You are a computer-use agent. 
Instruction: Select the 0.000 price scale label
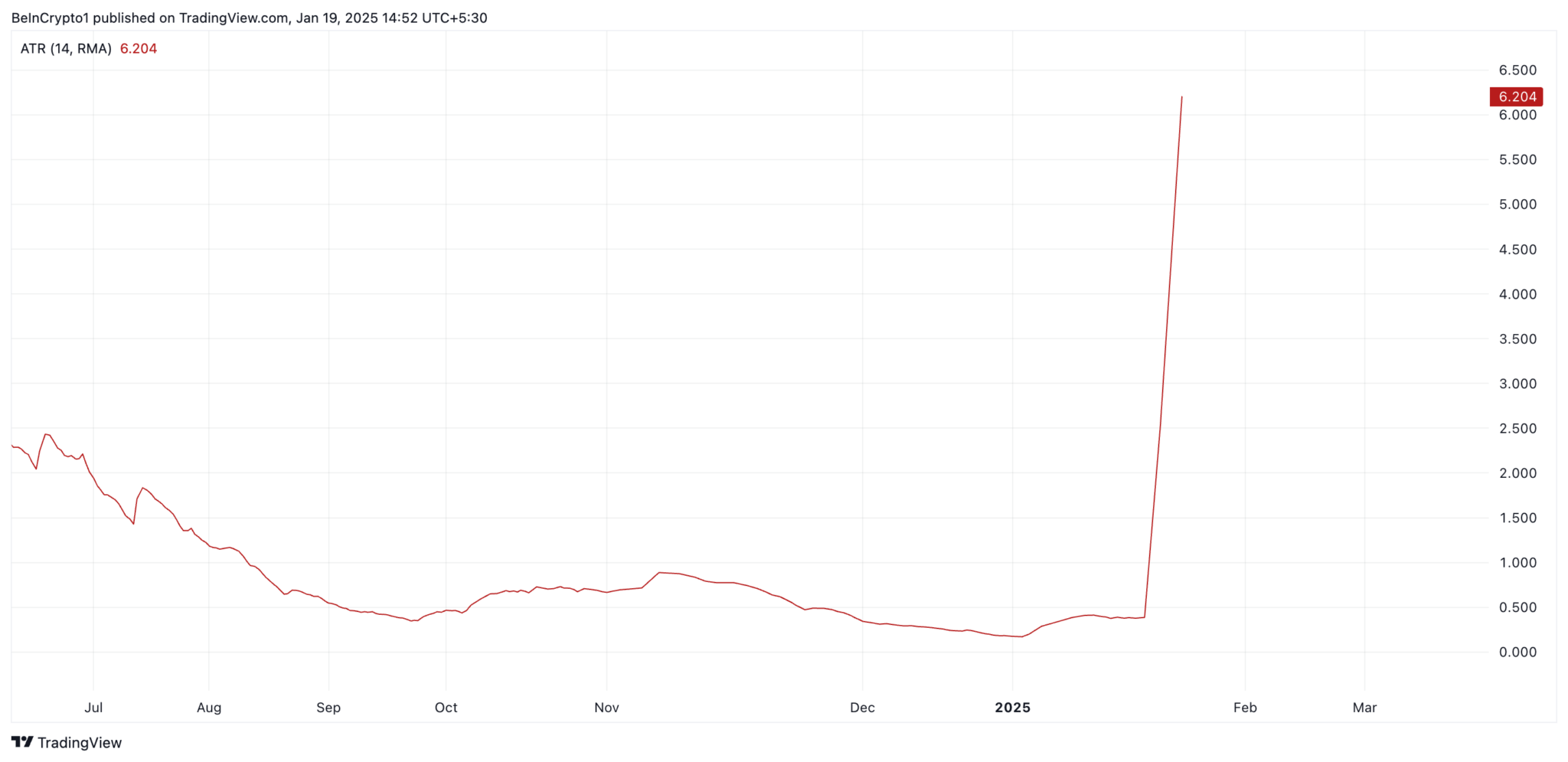coord(1517,652)
